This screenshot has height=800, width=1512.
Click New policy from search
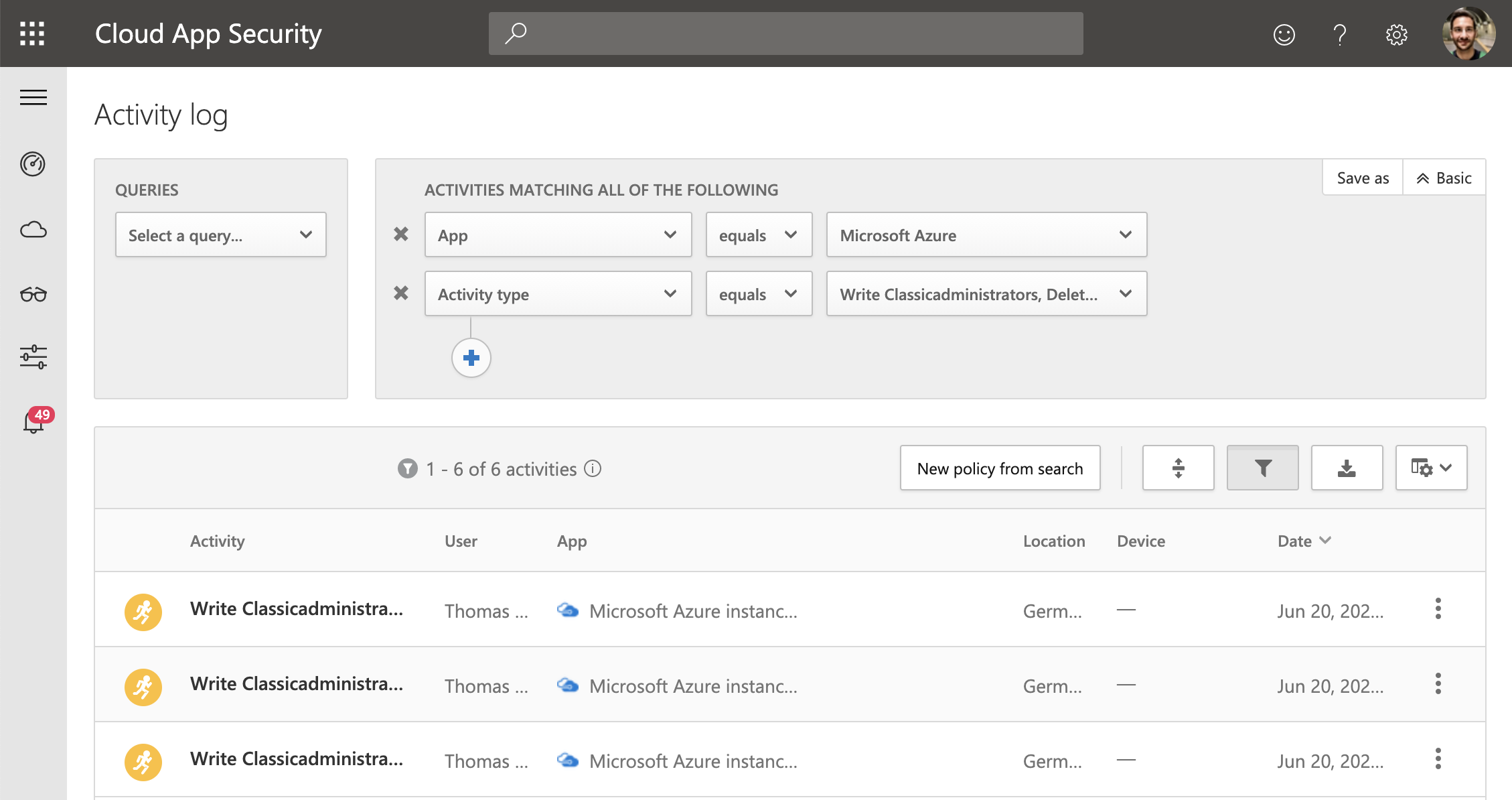pos(1000,468)
